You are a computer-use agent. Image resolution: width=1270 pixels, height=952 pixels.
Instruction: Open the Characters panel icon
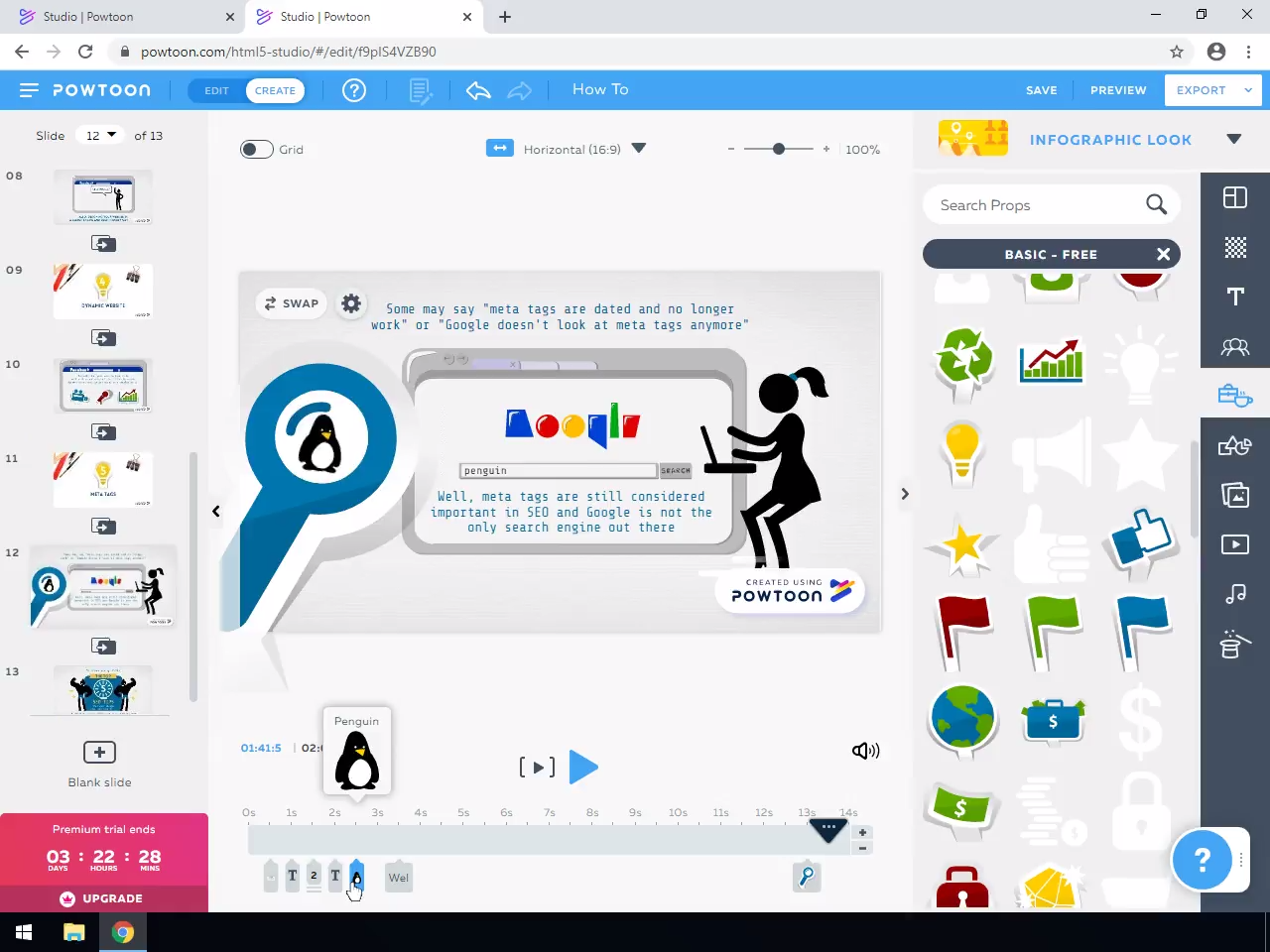pos(1235,347)
